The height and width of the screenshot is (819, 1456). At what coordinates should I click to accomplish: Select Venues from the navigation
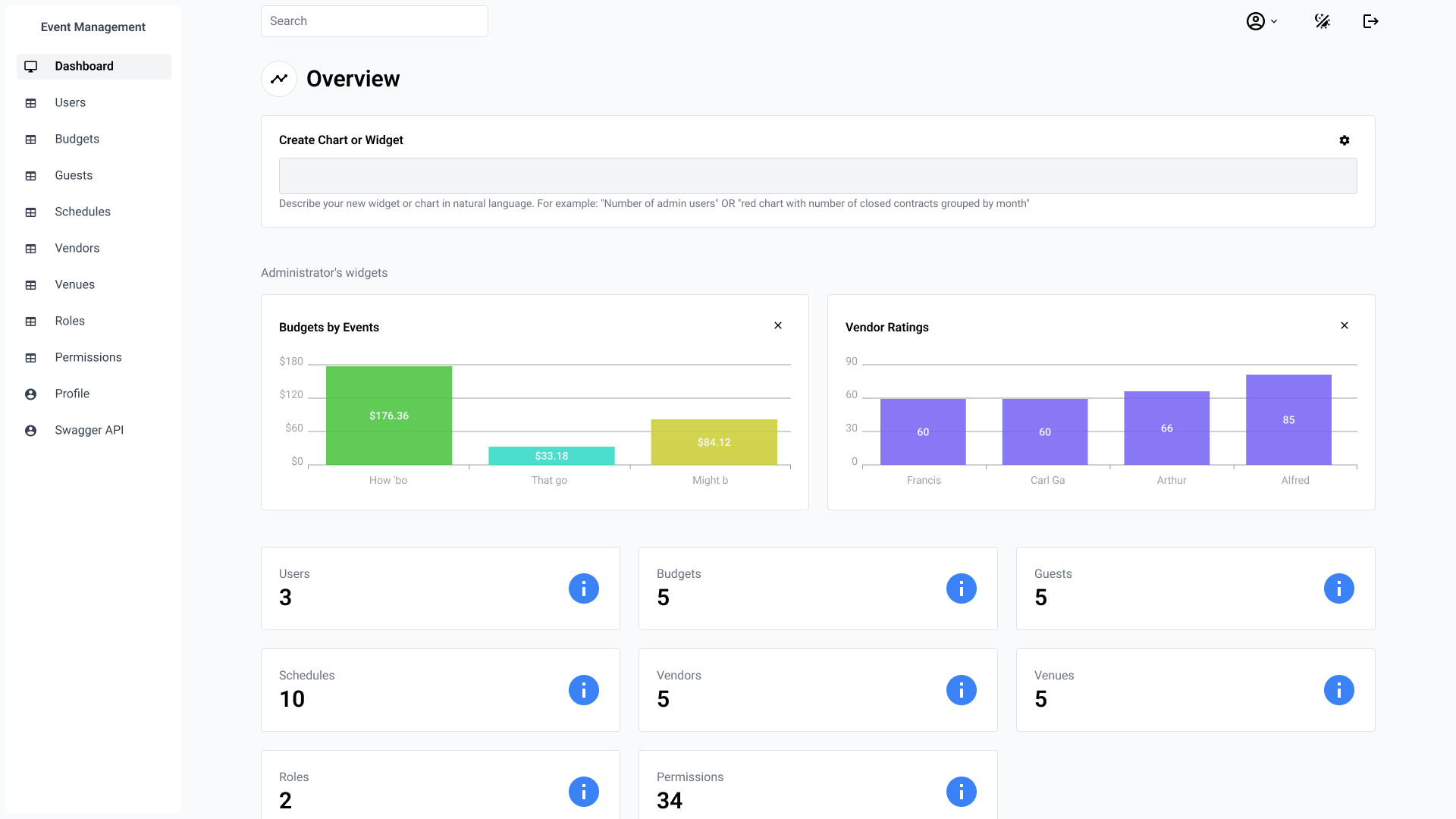[x=74, y=284]
